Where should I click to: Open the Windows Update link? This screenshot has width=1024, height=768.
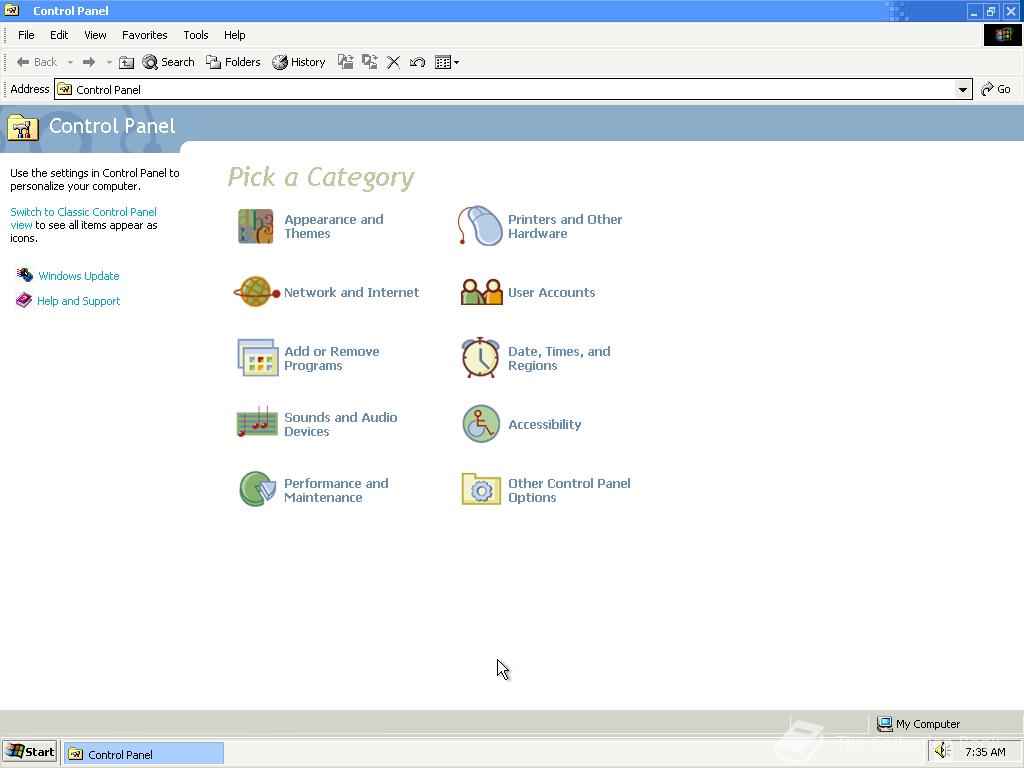(78, 276)
